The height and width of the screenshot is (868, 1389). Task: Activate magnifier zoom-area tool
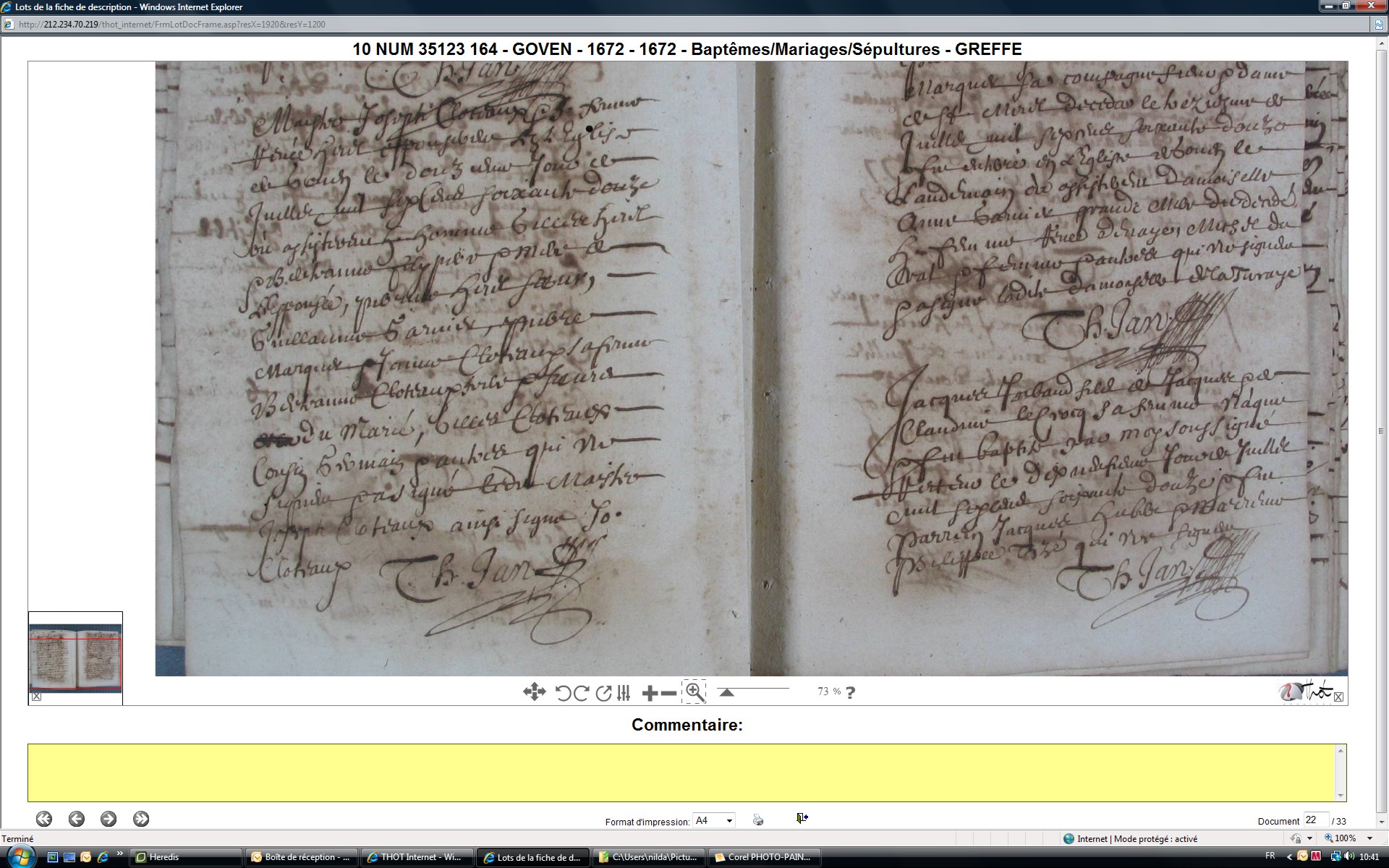pos(694,692)
